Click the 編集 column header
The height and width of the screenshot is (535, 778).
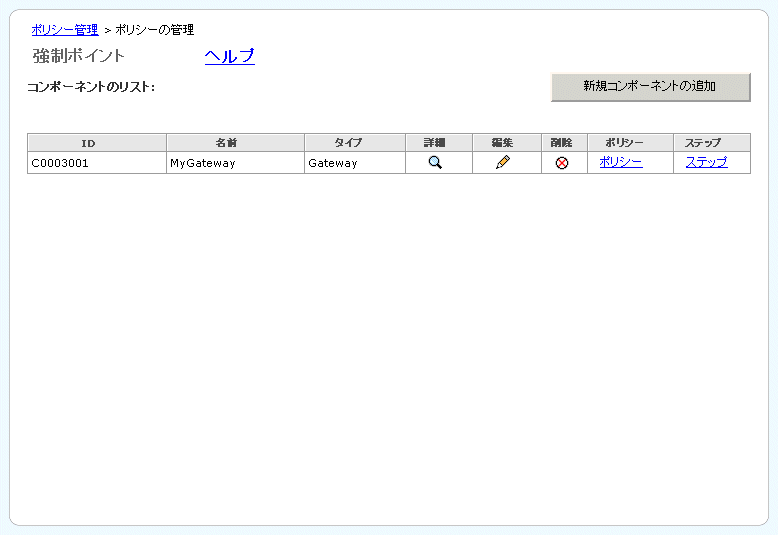(x=507, y=143)
